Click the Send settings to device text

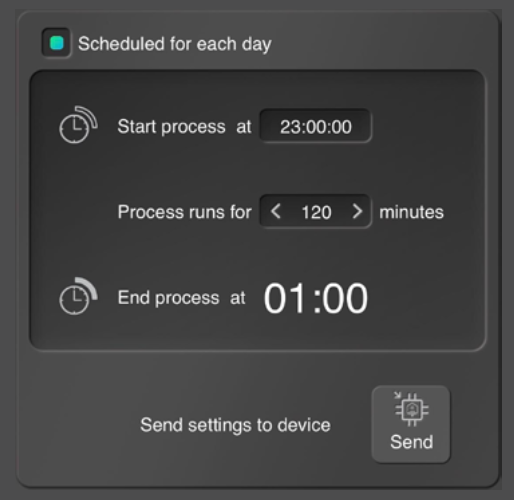coord(235,425)
